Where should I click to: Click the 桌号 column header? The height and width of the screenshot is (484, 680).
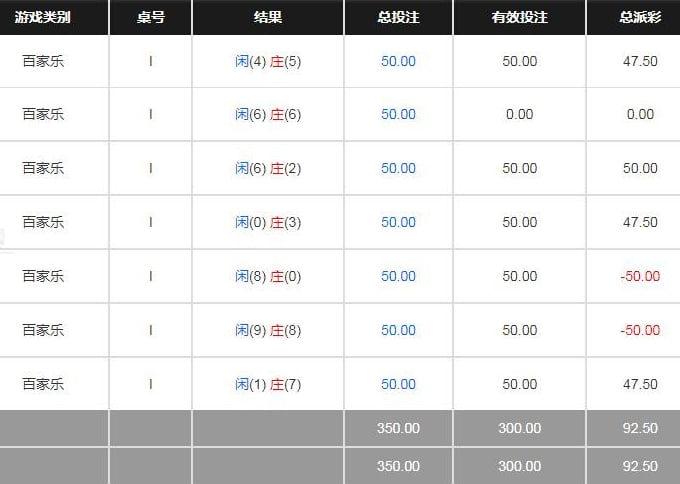pos(150,17)
